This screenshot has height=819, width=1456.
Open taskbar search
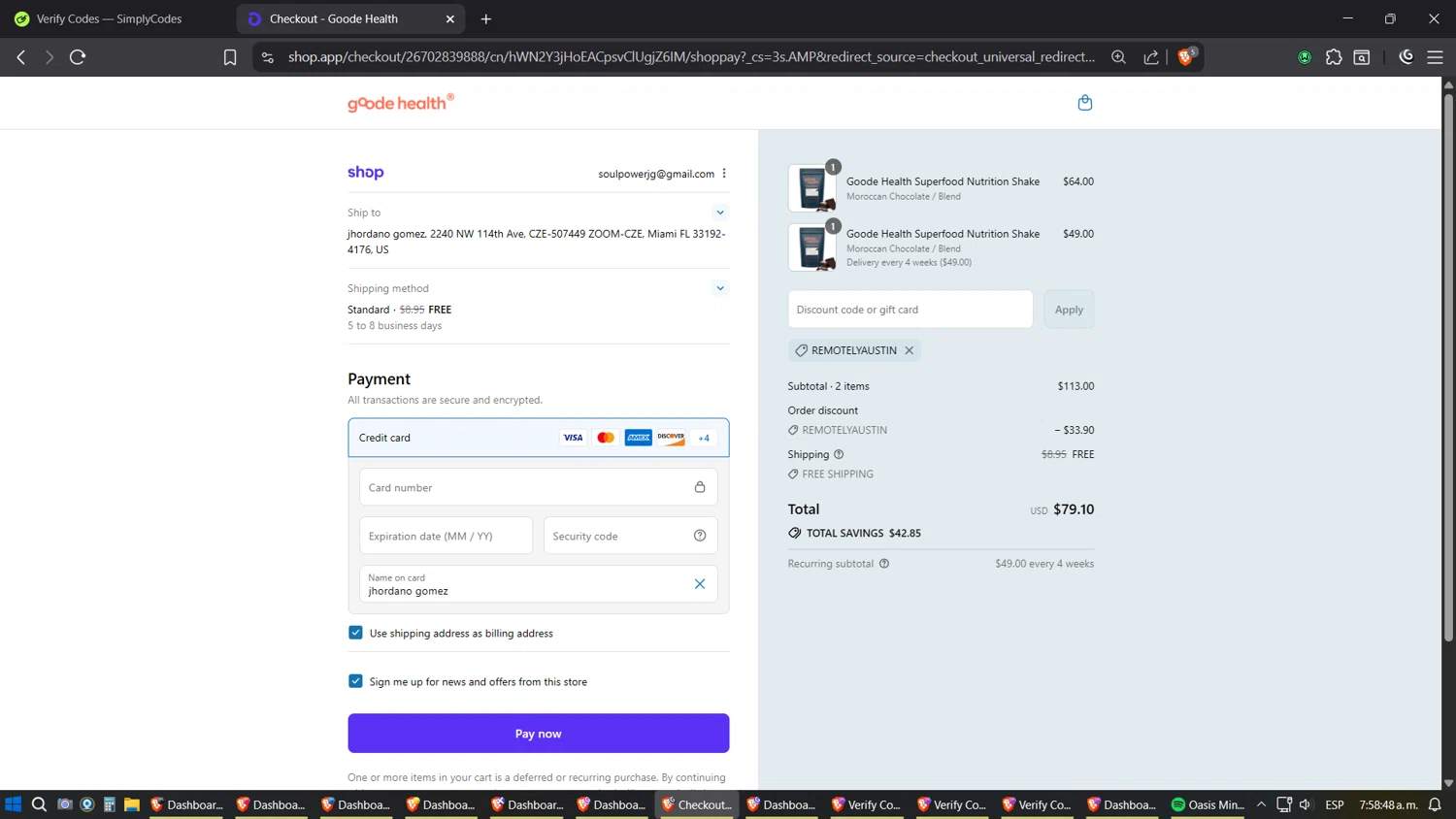39,804
